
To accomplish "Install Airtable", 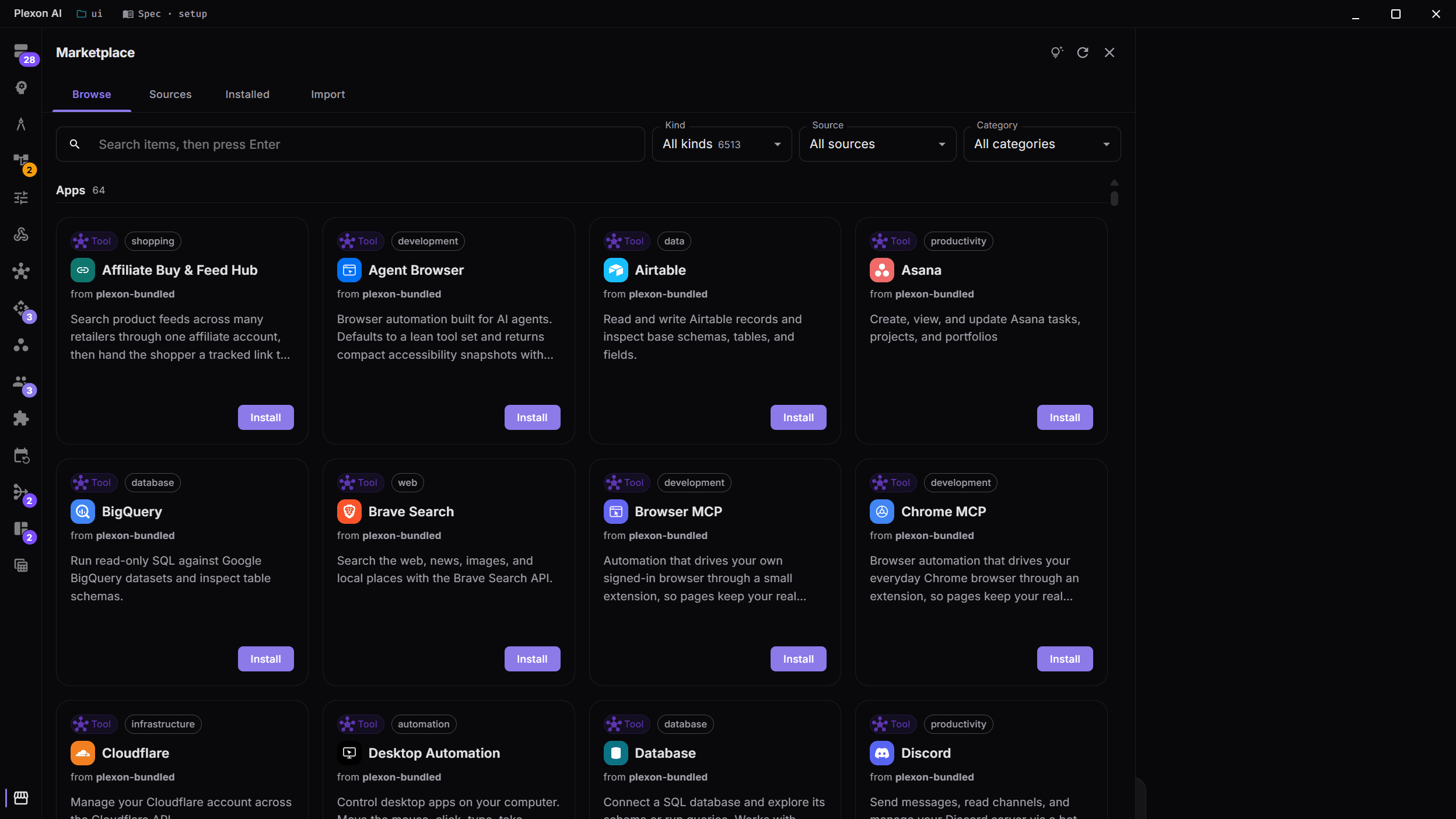I will click(798, 418).
